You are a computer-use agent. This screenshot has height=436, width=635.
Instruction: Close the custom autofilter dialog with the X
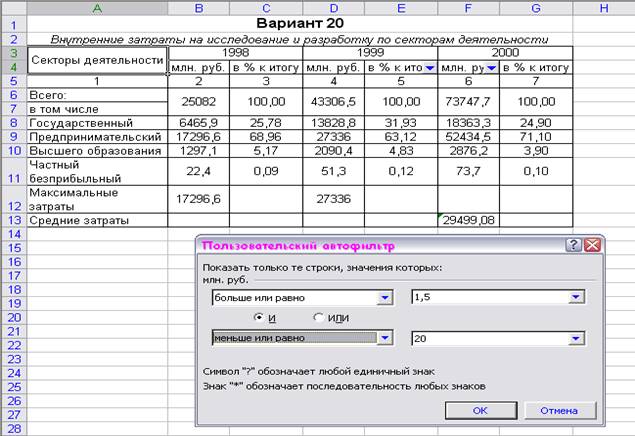(x=592, y=245)
